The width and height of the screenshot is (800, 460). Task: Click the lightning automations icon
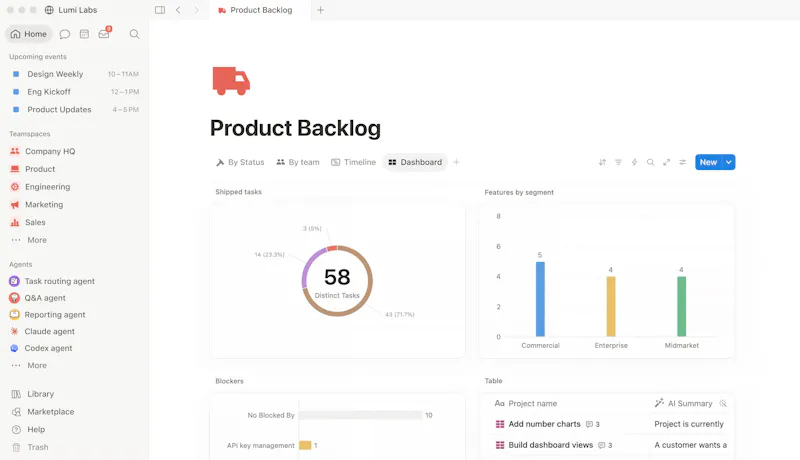point(634,162)
